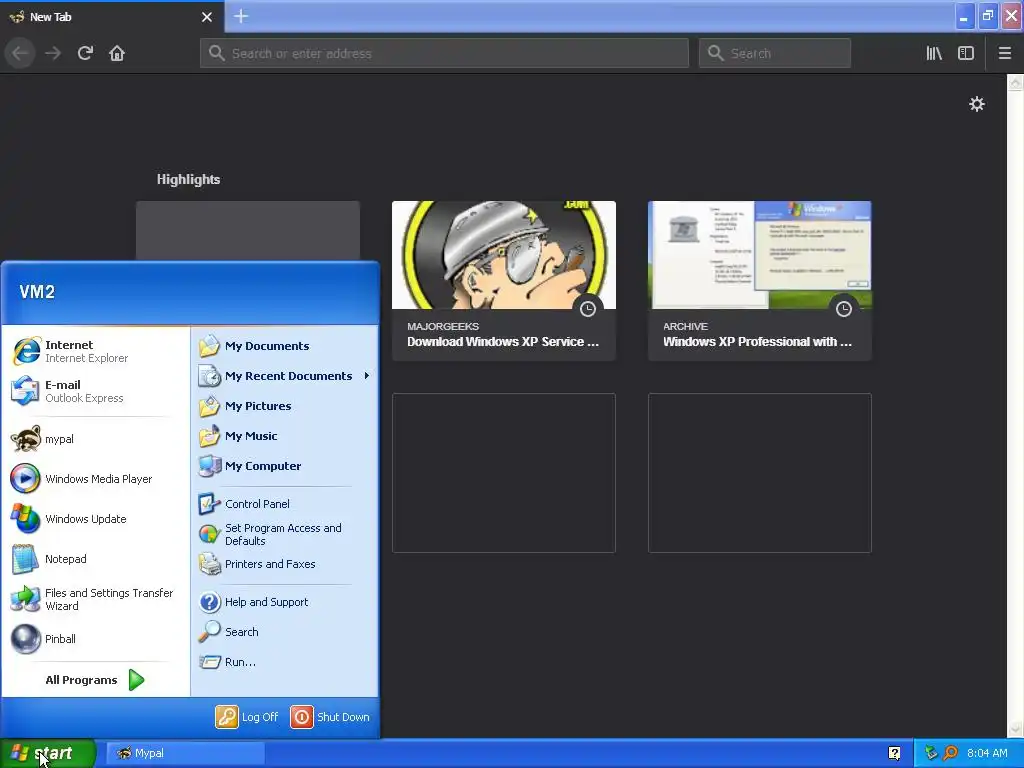The height and width of the screenshot is (768, 1024).
Task: Click the page scrollbar up arrow
Action: (x=1016, y=82)
